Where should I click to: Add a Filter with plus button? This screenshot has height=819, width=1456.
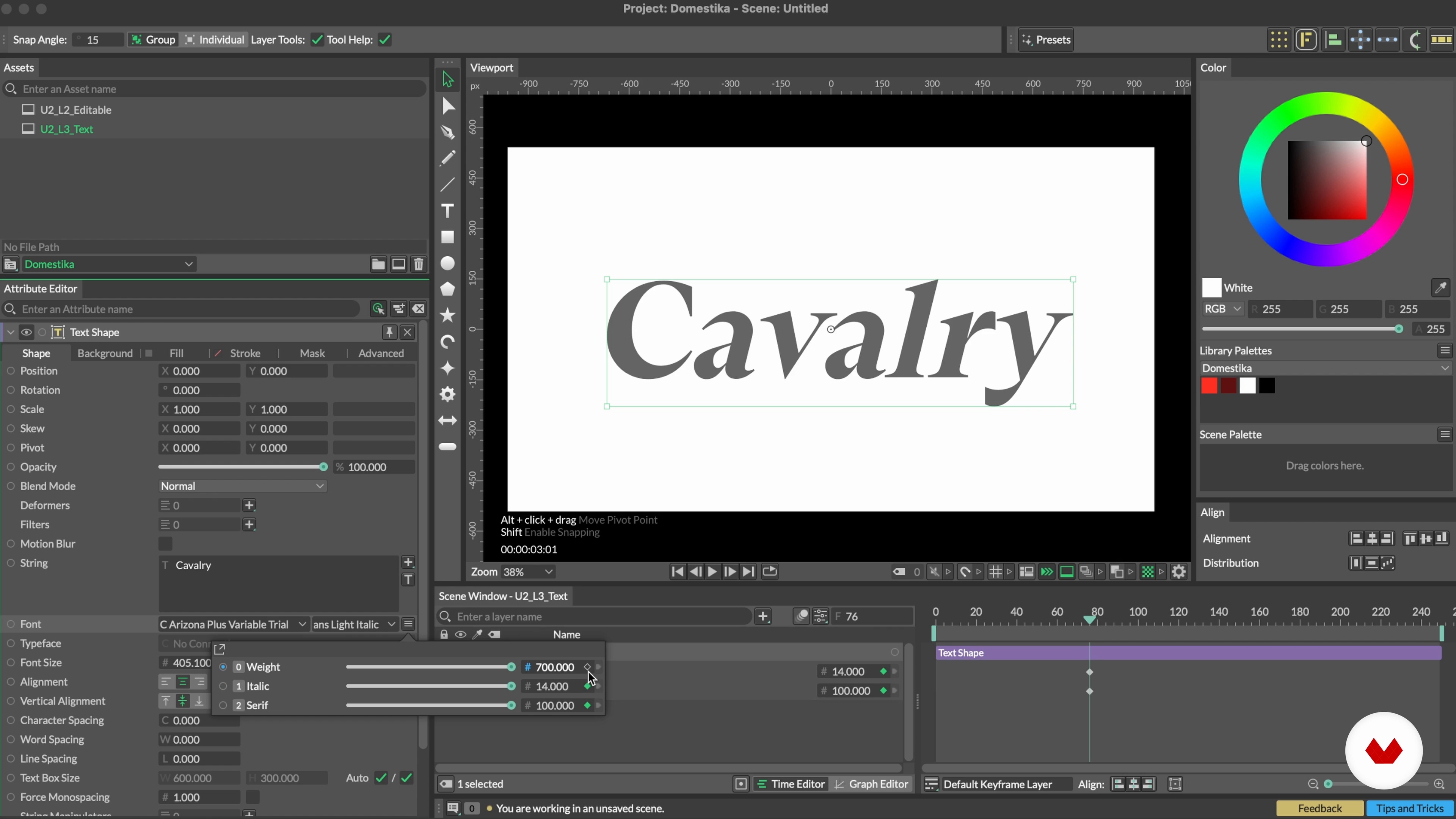[x=249, y=524]
